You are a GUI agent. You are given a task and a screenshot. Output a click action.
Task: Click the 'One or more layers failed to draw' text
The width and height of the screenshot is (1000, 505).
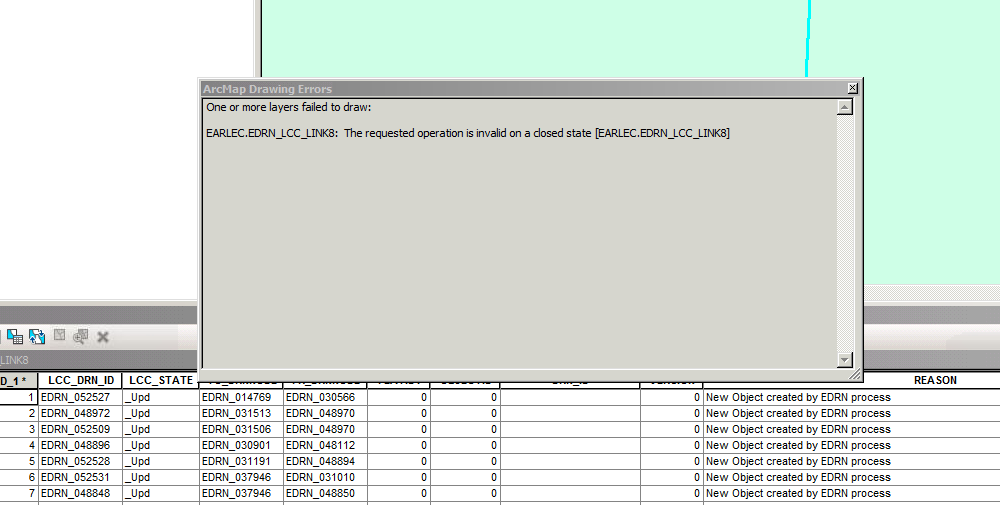click(288, 107)
